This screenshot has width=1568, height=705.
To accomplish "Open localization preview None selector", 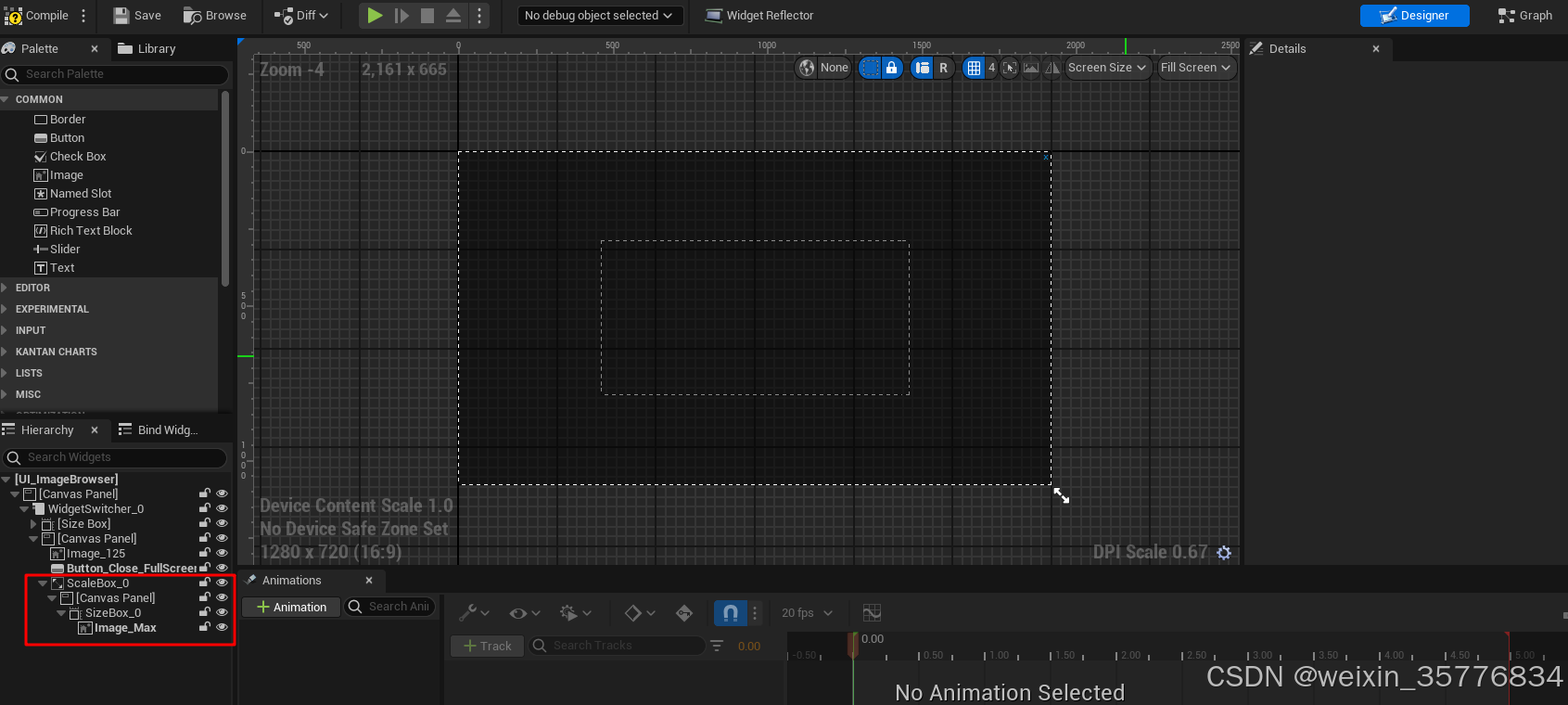I will [x=823, y=68].
